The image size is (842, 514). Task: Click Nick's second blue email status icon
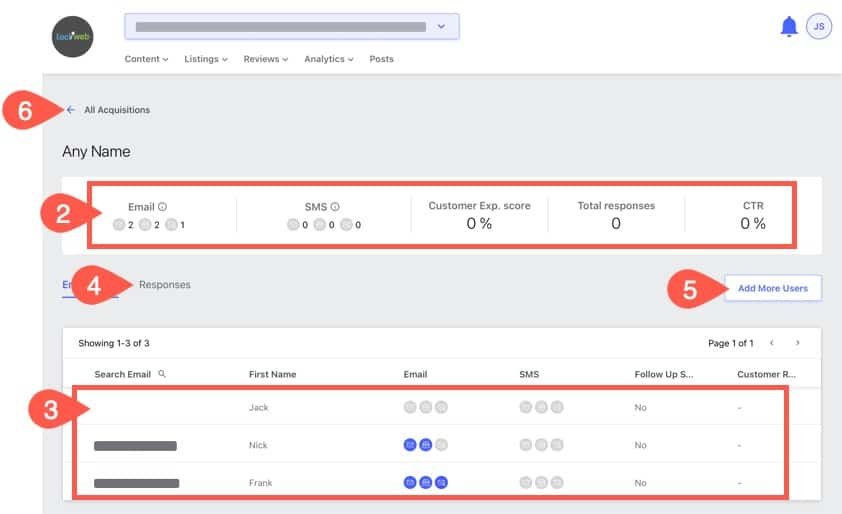pos(425,445)
